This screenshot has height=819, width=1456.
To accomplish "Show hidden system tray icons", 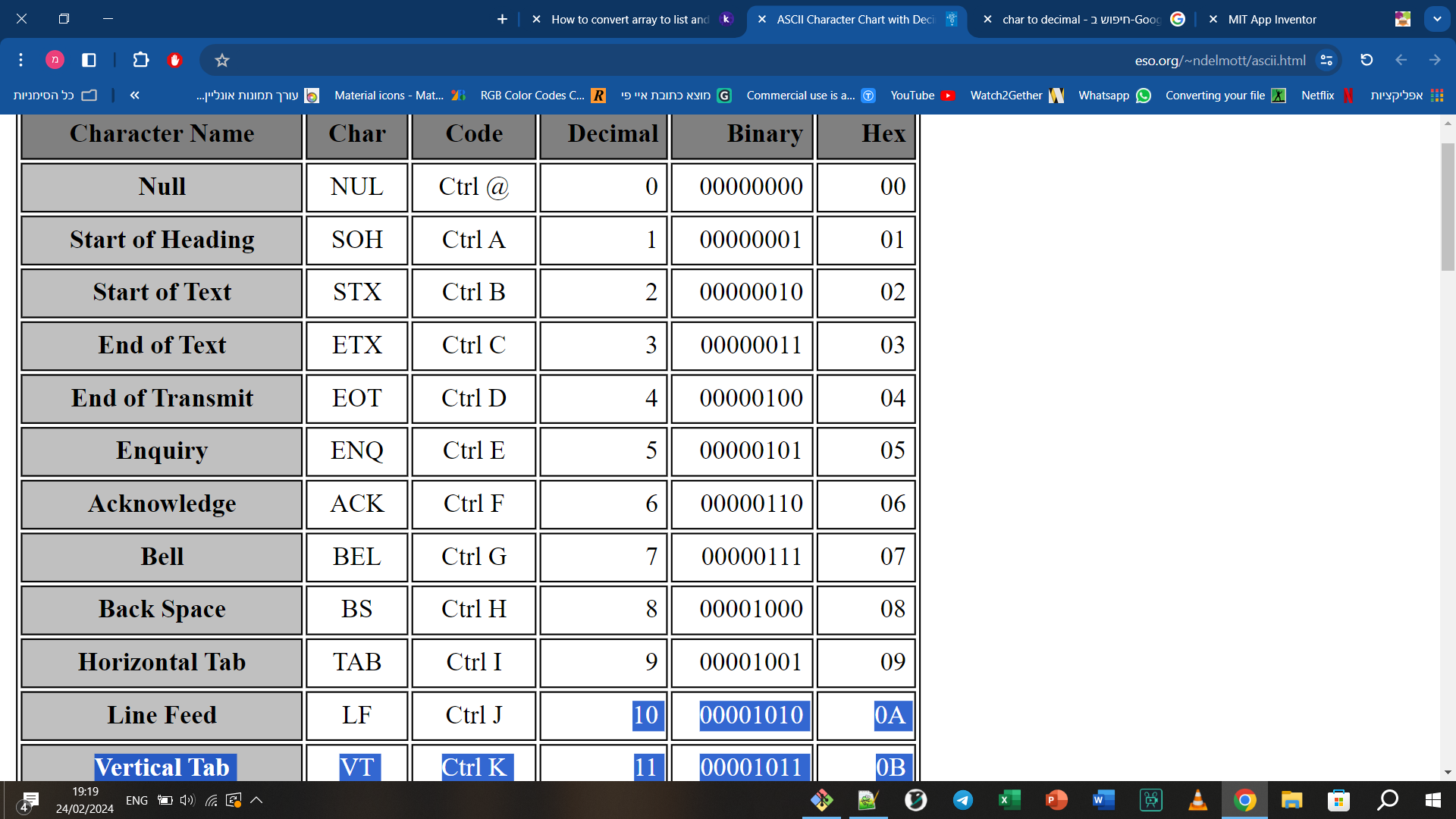I will pos(256,800).
